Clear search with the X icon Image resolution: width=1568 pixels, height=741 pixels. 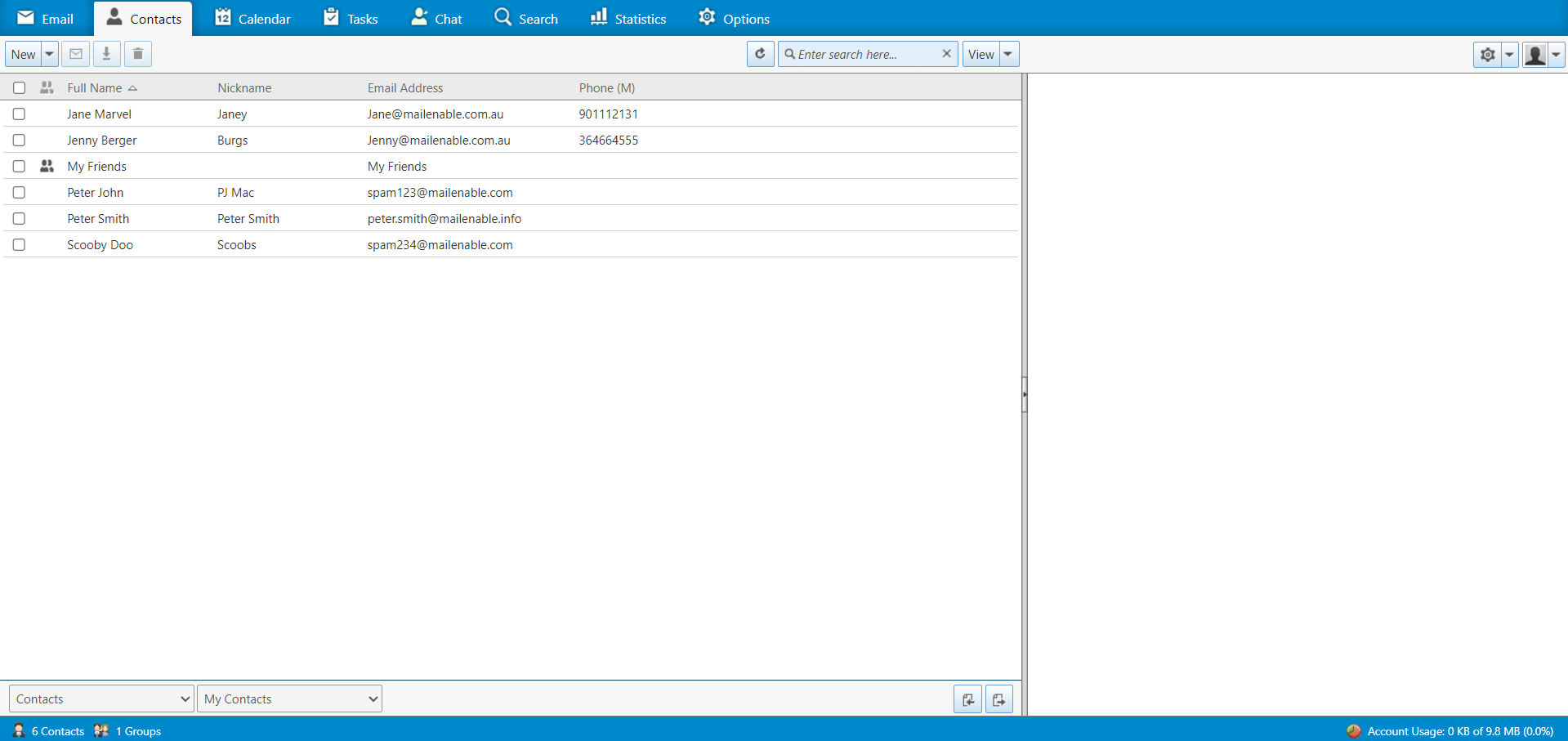click(x=946, y=54)
